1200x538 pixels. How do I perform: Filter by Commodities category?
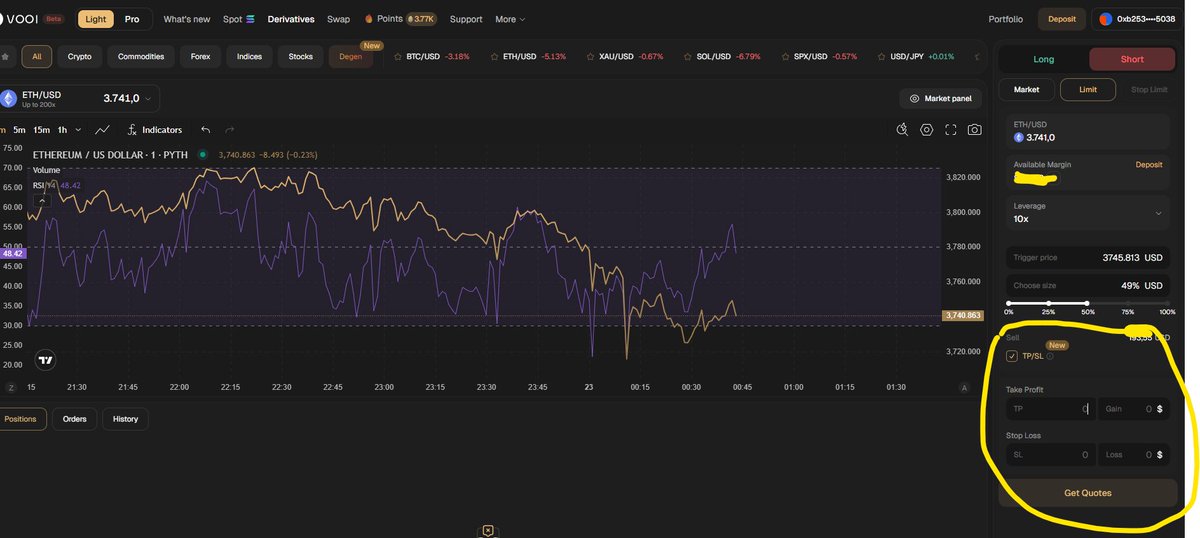141,56
